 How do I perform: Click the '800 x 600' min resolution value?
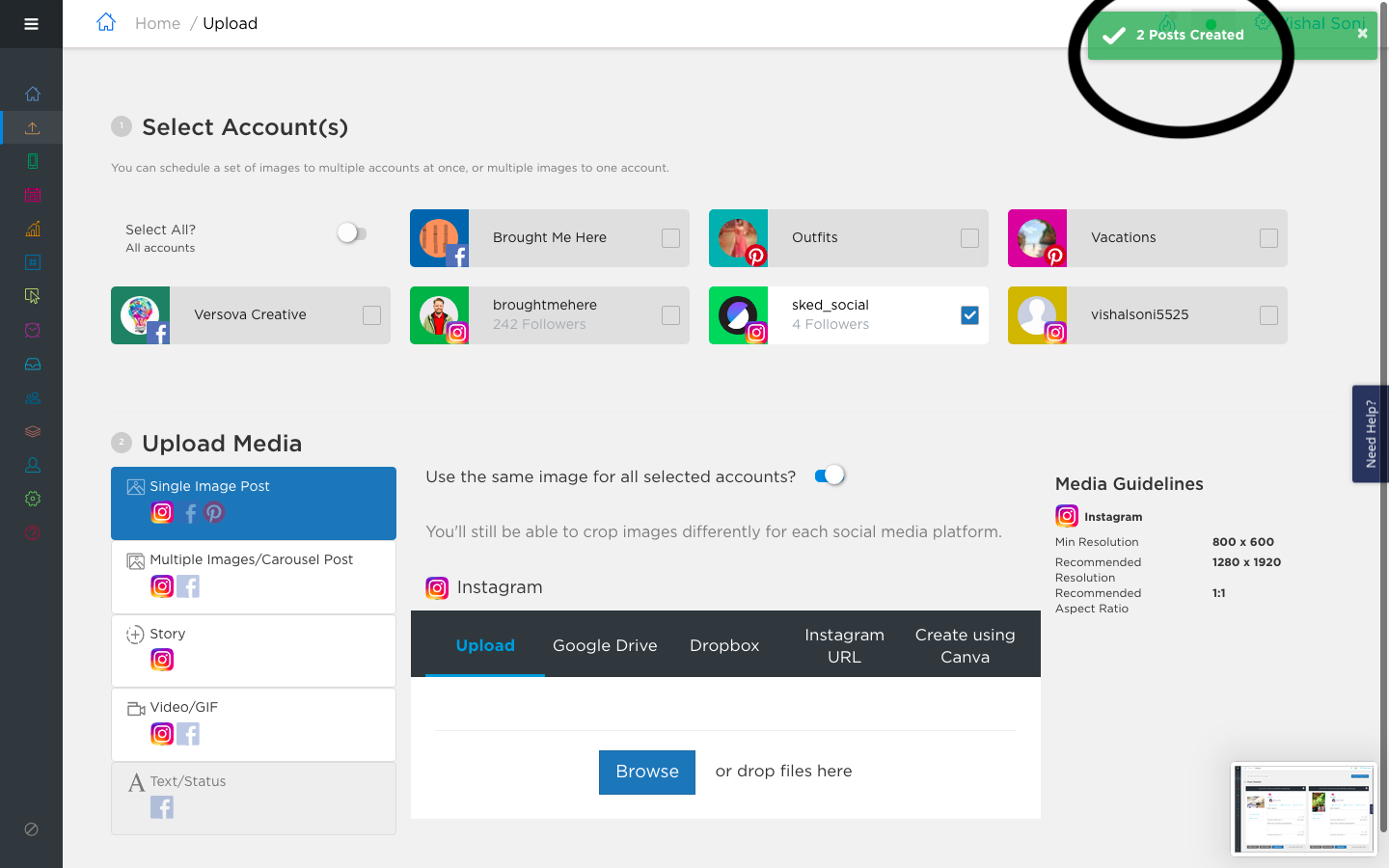[1243, 542]
